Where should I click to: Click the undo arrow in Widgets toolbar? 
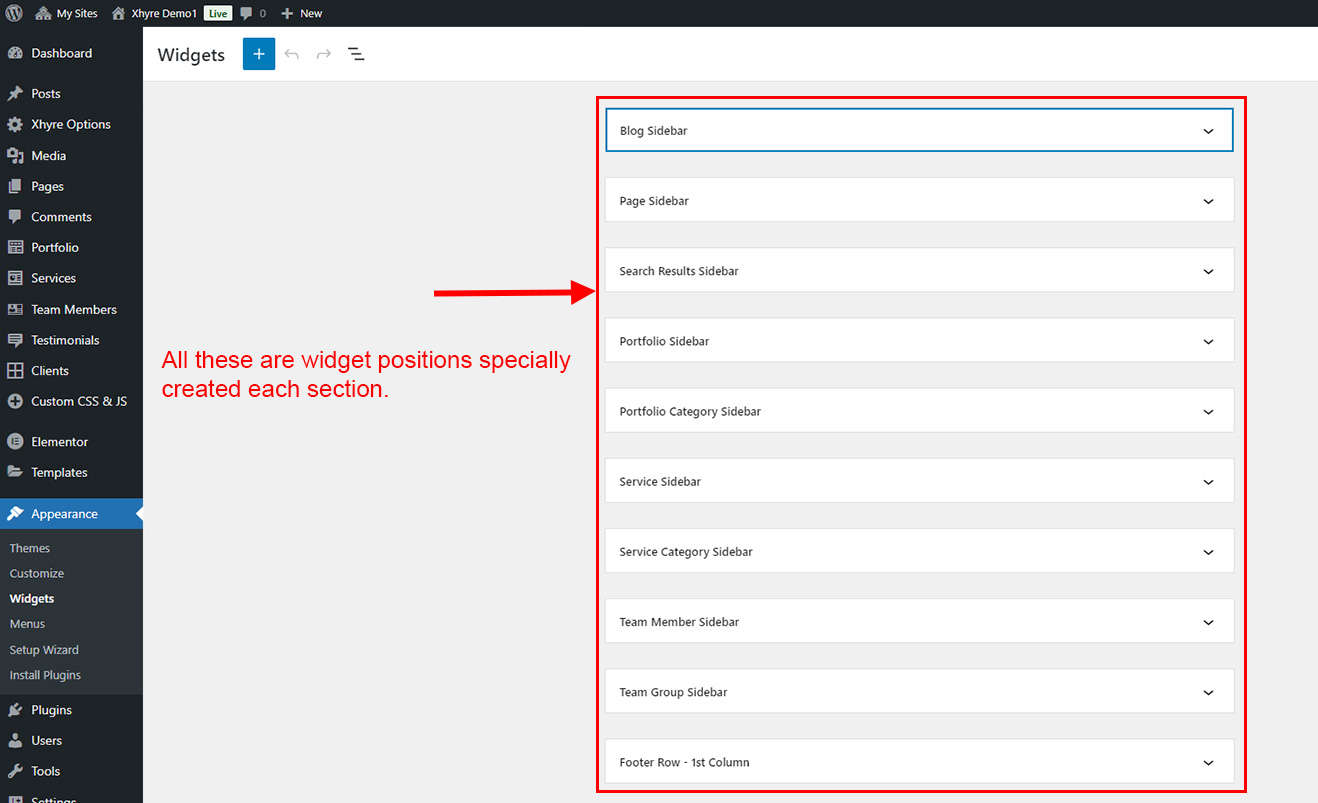[x=292, y=54]
